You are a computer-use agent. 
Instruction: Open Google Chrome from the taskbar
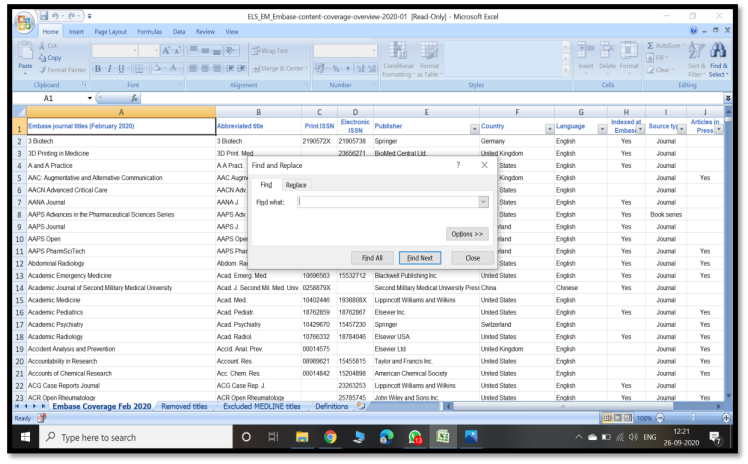(x=330, y=437)
